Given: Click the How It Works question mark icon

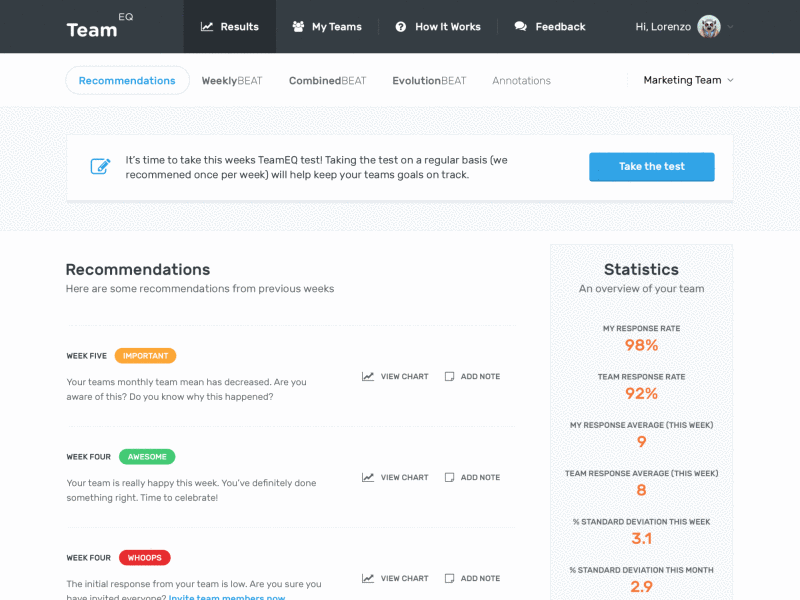Looking at the screenshot, I should click(402, 27).
